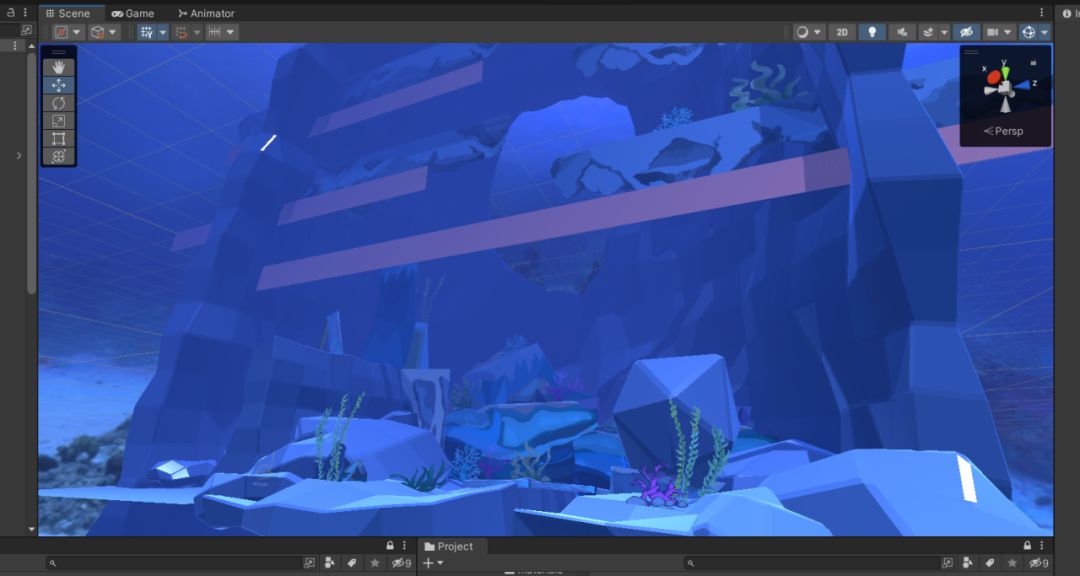Select the Rect tool

[x=59, y=138]
